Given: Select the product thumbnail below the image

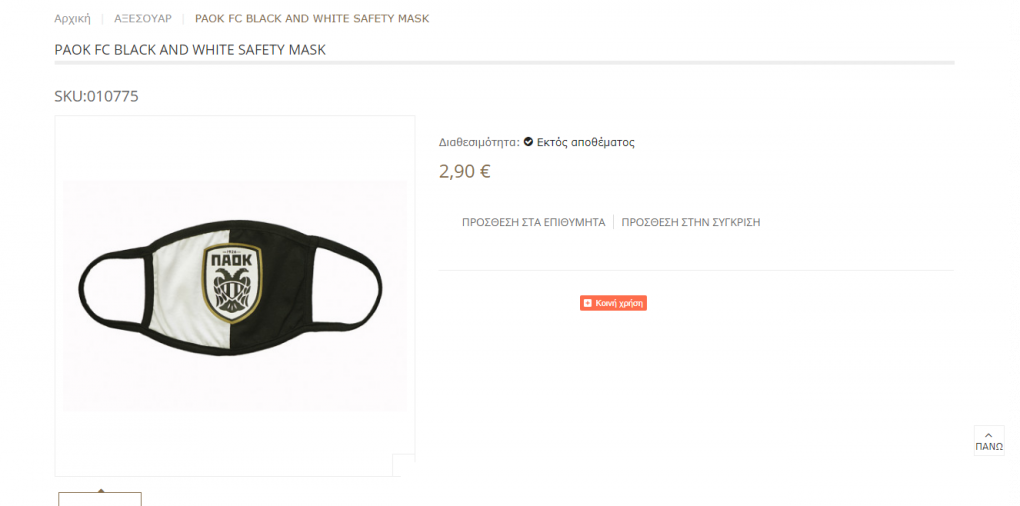Looking at the screenshot, I should [100, 499].
